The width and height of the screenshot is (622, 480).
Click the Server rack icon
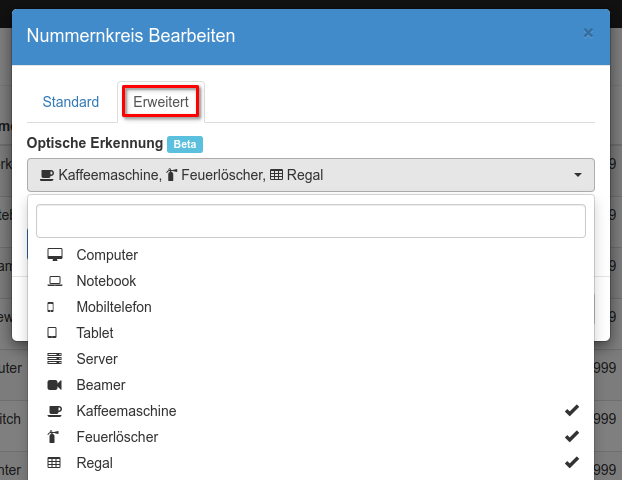[x=54, y=359]
